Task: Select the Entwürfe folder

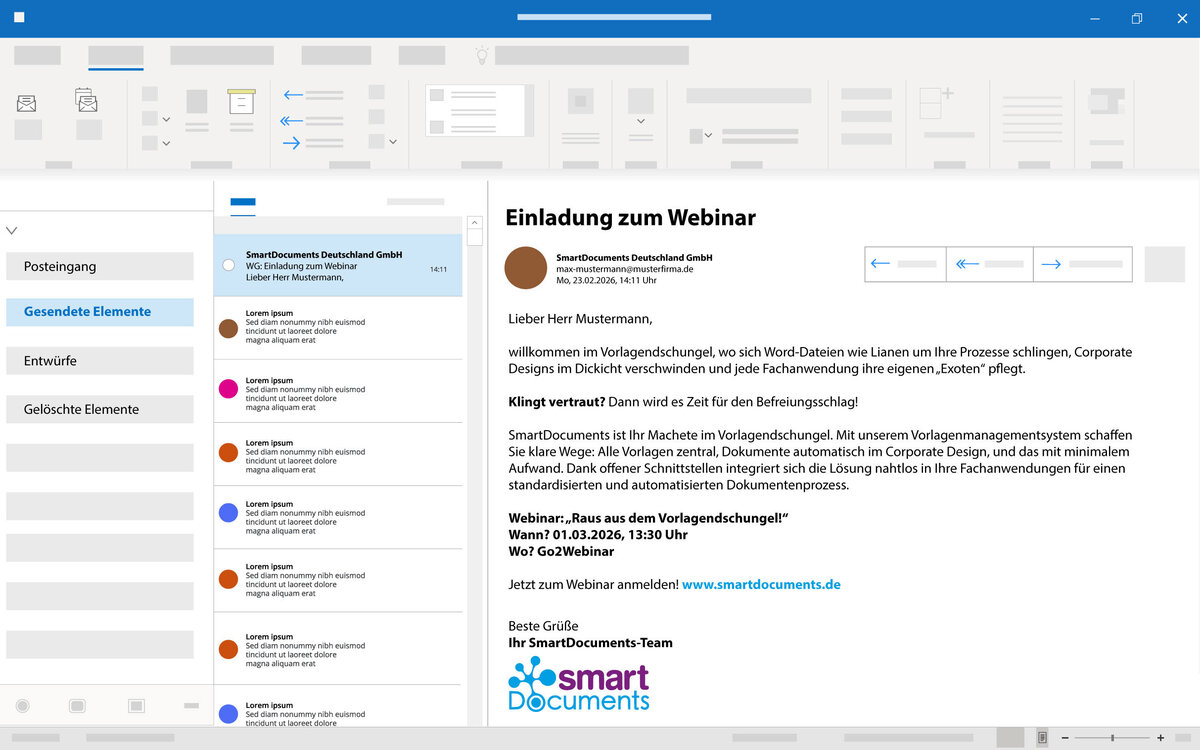Action: 99,361
